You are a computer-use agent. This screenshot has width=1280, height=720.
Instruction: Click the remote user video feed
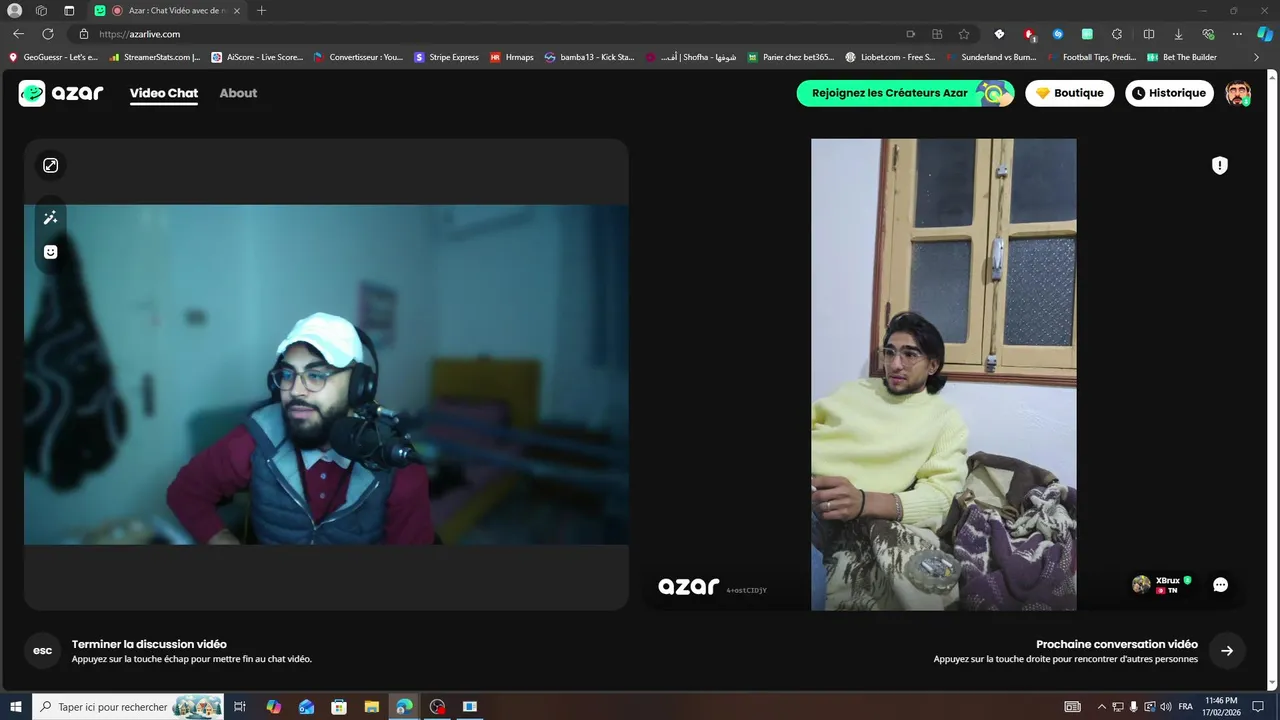coord(943,375)
